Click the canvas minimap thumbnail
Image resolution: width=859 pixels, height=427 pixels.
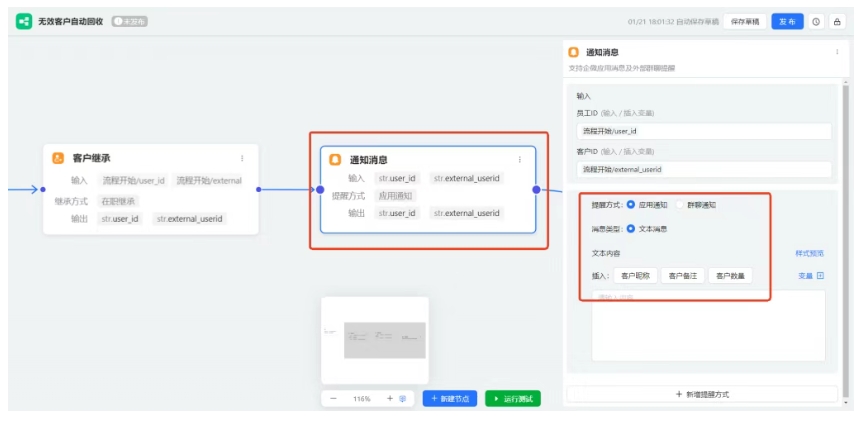click(x=375, y=340)
